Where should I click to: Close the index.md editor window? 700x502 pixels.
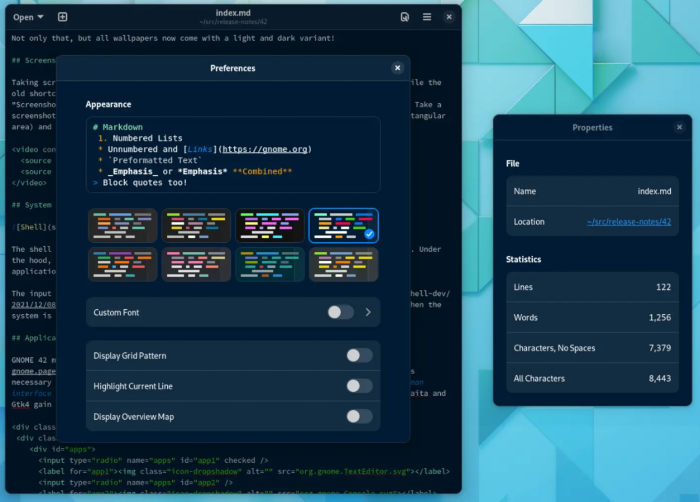click(450, 17)
